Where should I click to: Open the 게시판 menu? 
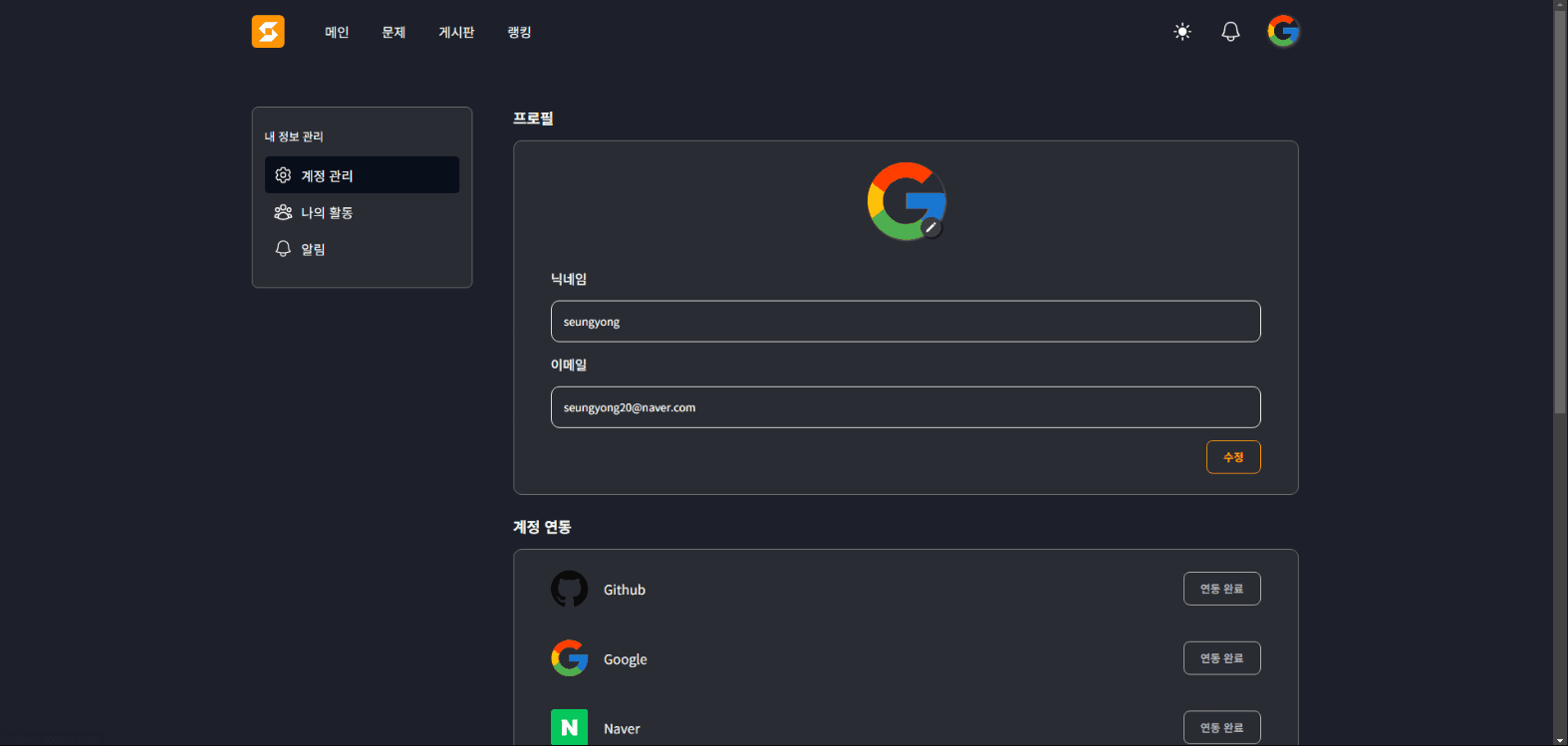(456, 33)
